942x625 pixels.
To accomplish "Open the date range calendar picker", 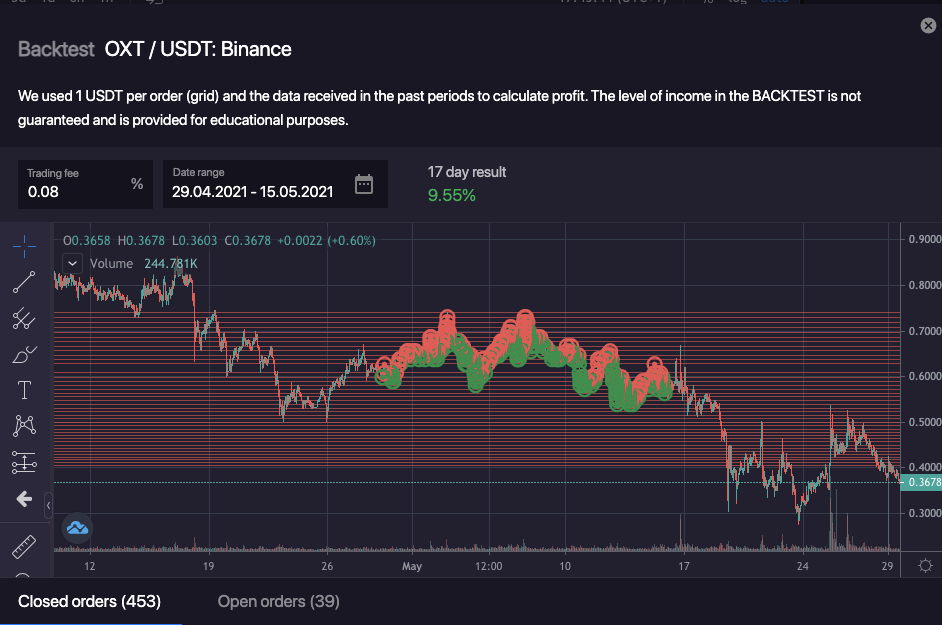I will (x=364, y=185).
